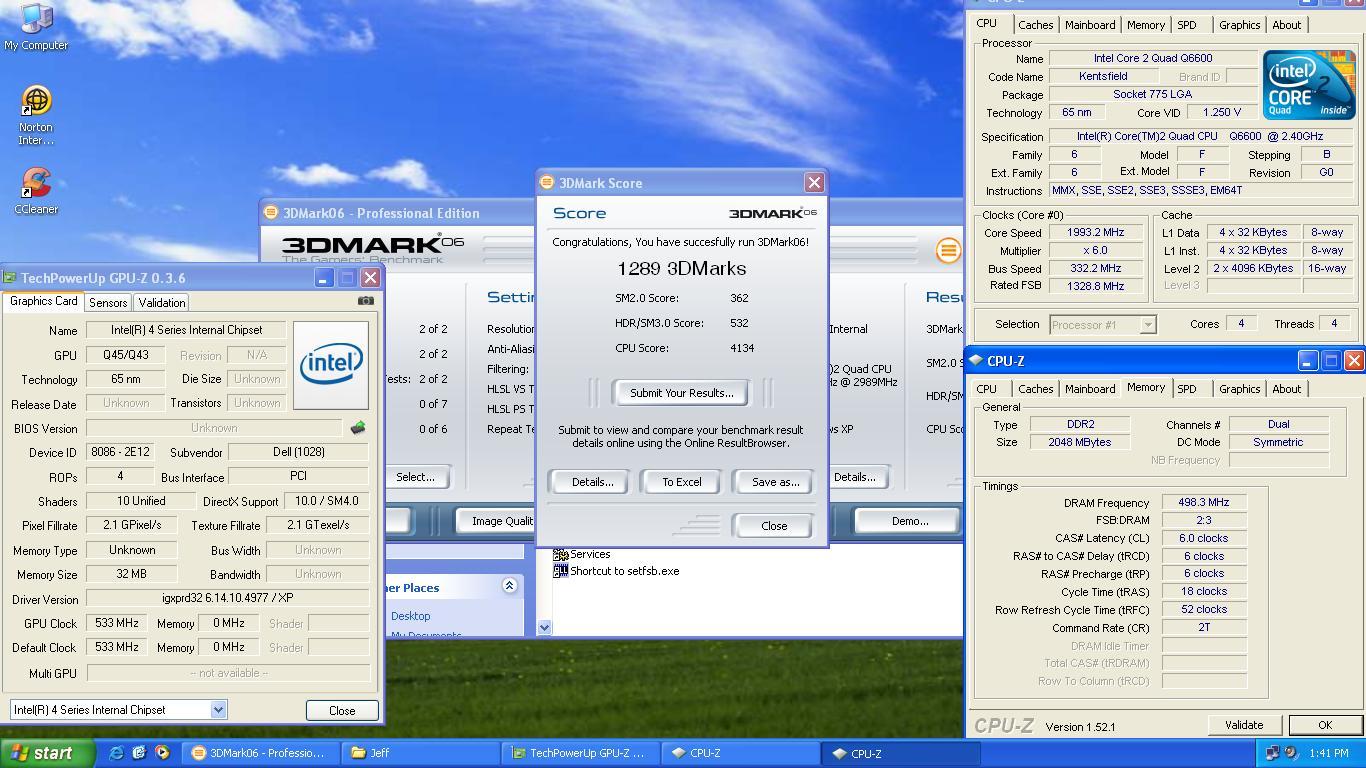Click the 1289 3DMarks score text
Image resolution: width=1366 pixels, height=768 pixels.
(682, 268)
